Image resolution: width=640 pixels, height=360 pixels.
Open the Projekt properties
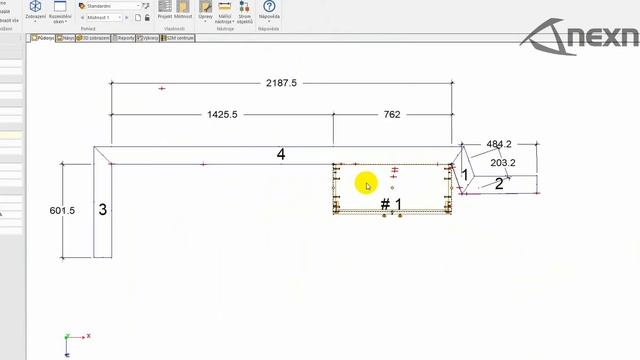pyautogui.click(x=165, y=10)
